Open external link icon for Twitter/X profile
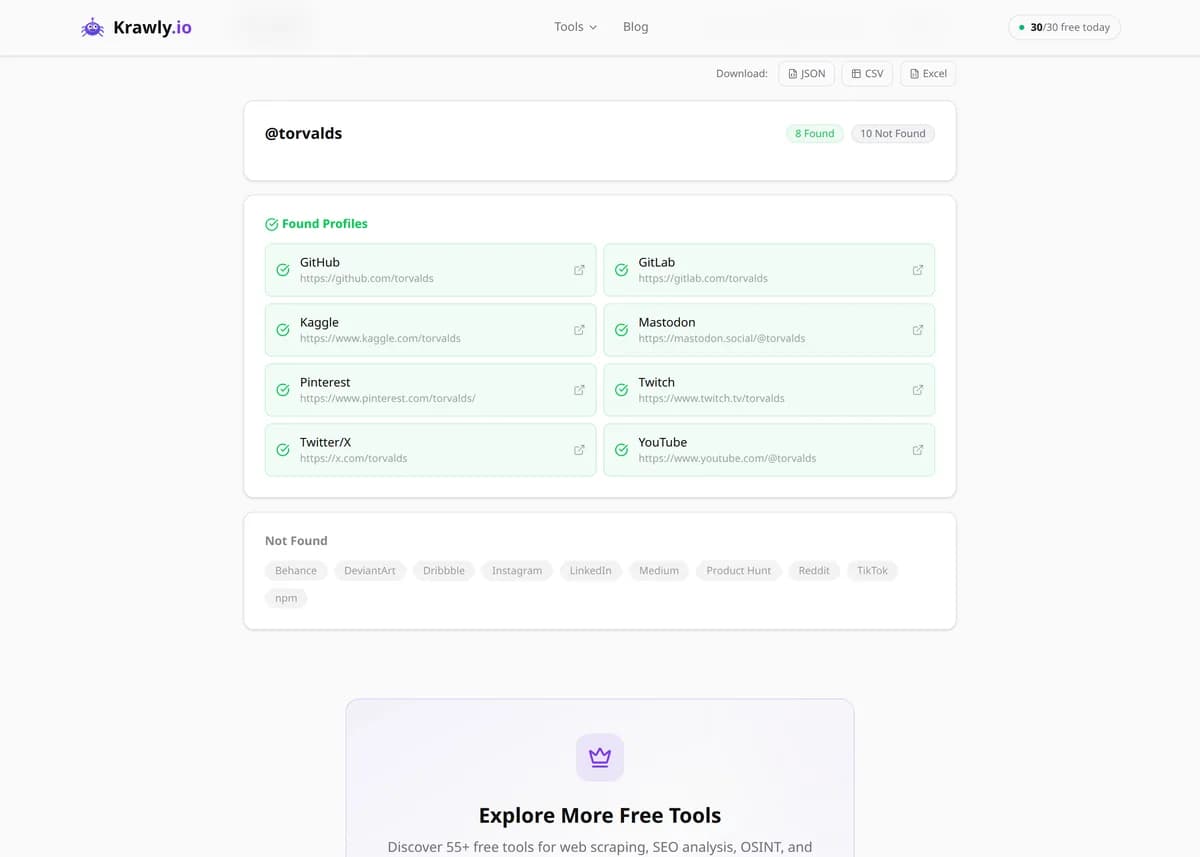The height and width of the screenshot is (857, 1200). 579,450
